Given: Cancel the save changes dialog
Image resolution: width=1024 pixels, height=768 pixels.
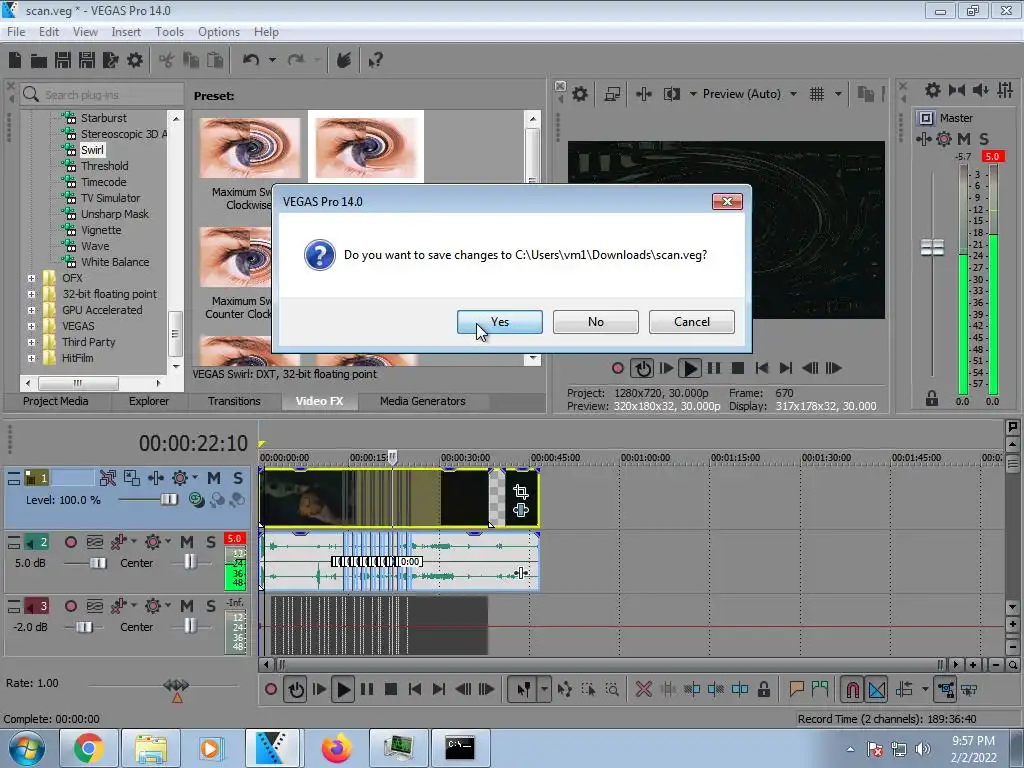Looking at the screenshot, I should pyautogui.click(x=692, y=322).
